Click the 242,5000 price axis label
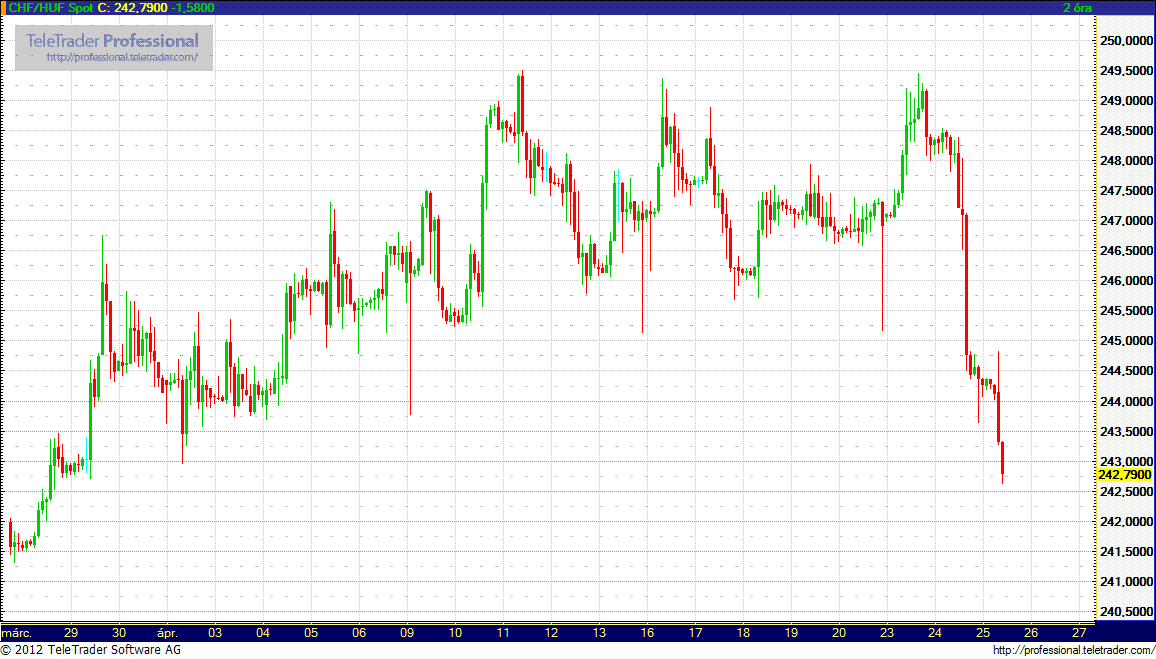This screenshot has height=659, width=1156. pos(1125,492)
